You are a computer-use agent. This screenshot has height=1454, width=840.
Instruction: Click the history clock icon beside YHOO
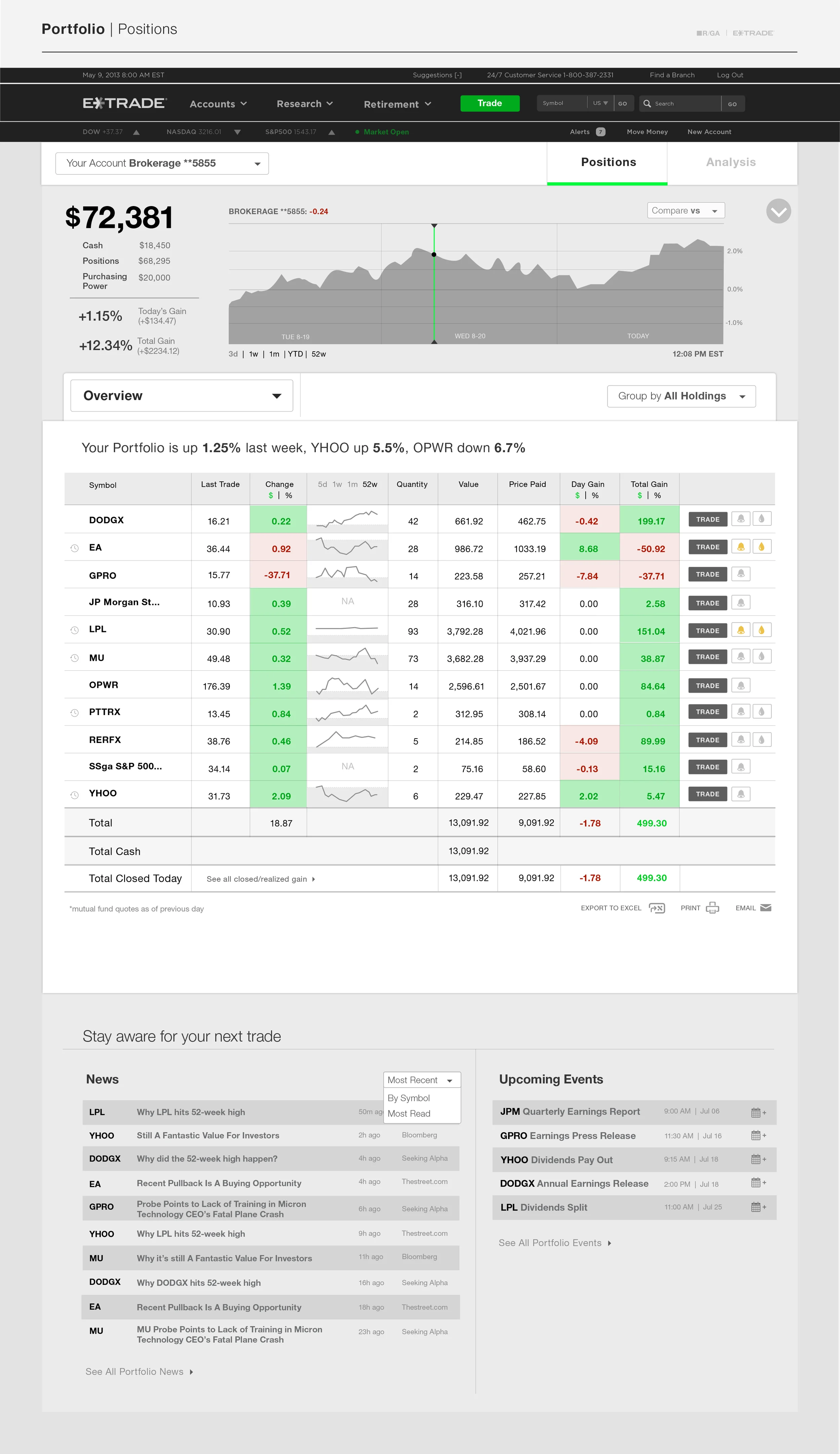point(74,795)
